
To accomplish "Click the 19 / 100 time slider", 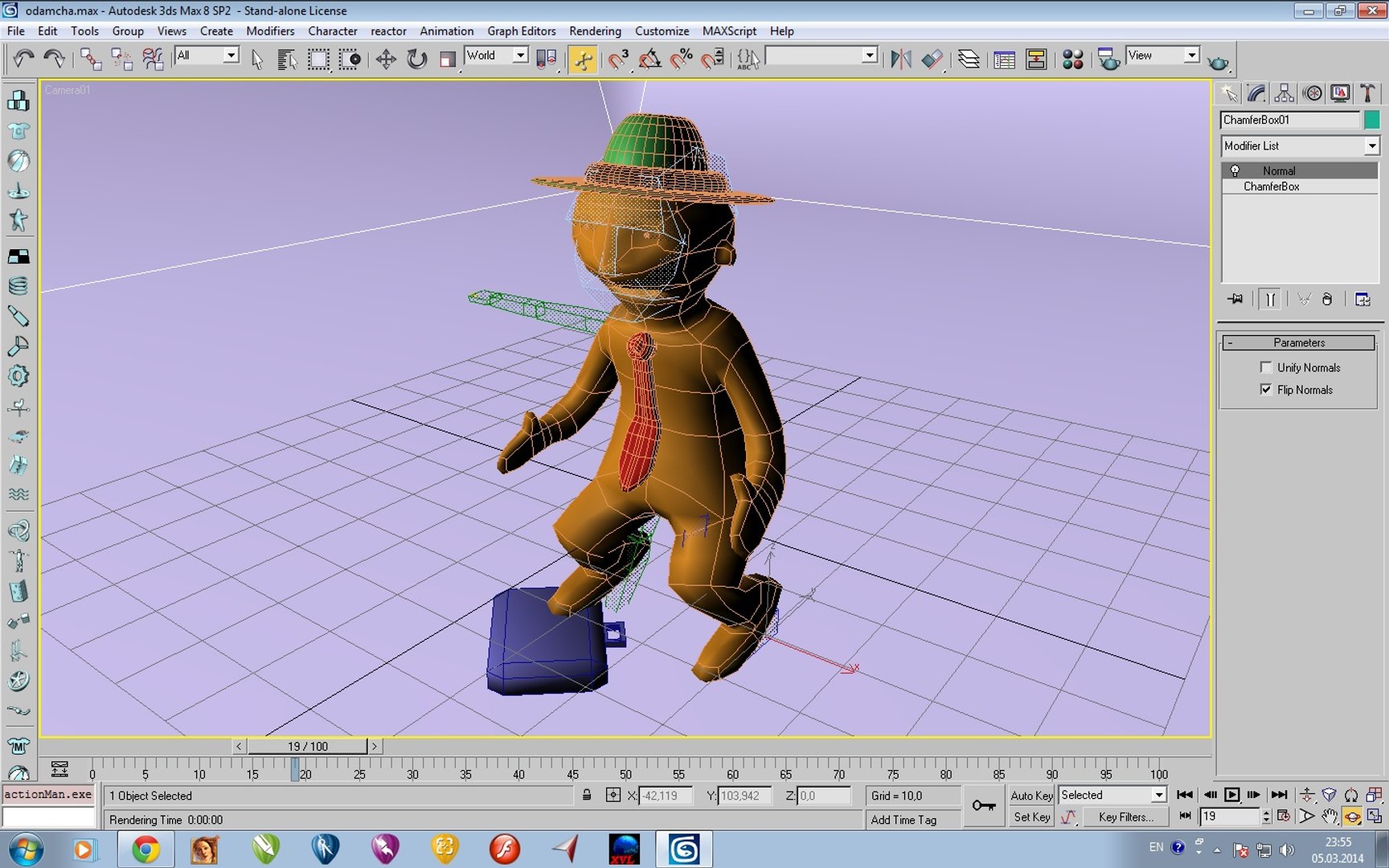I will (307, 746).
